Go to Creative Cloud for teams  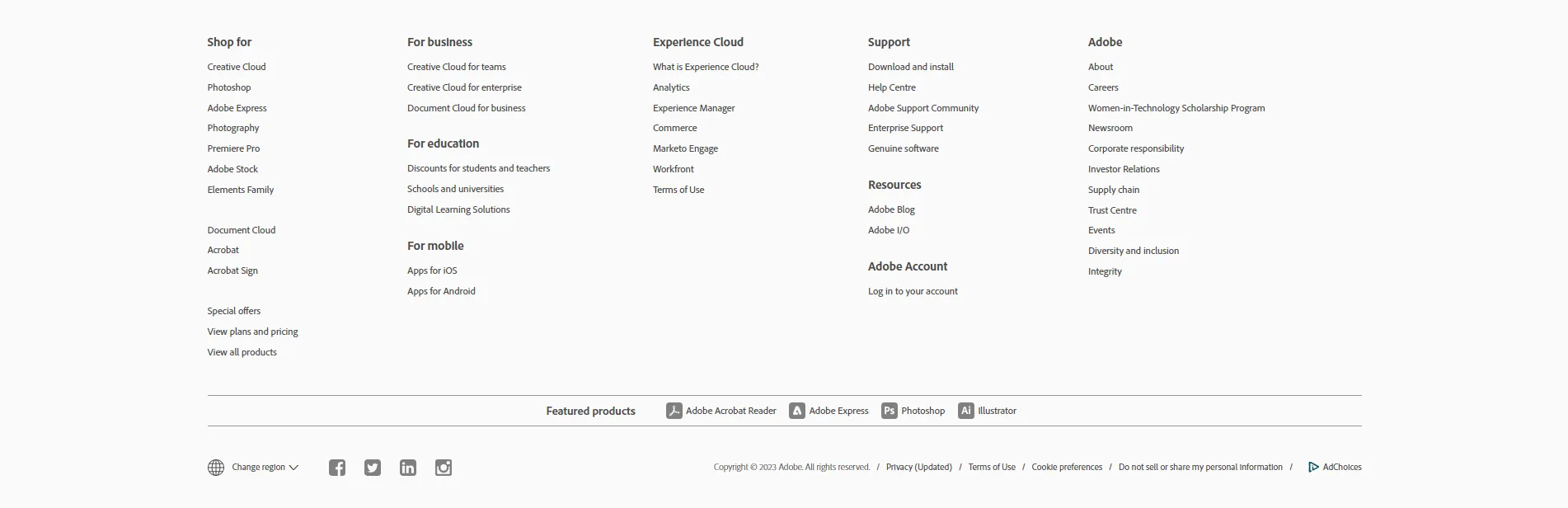[x=457, y=67]
